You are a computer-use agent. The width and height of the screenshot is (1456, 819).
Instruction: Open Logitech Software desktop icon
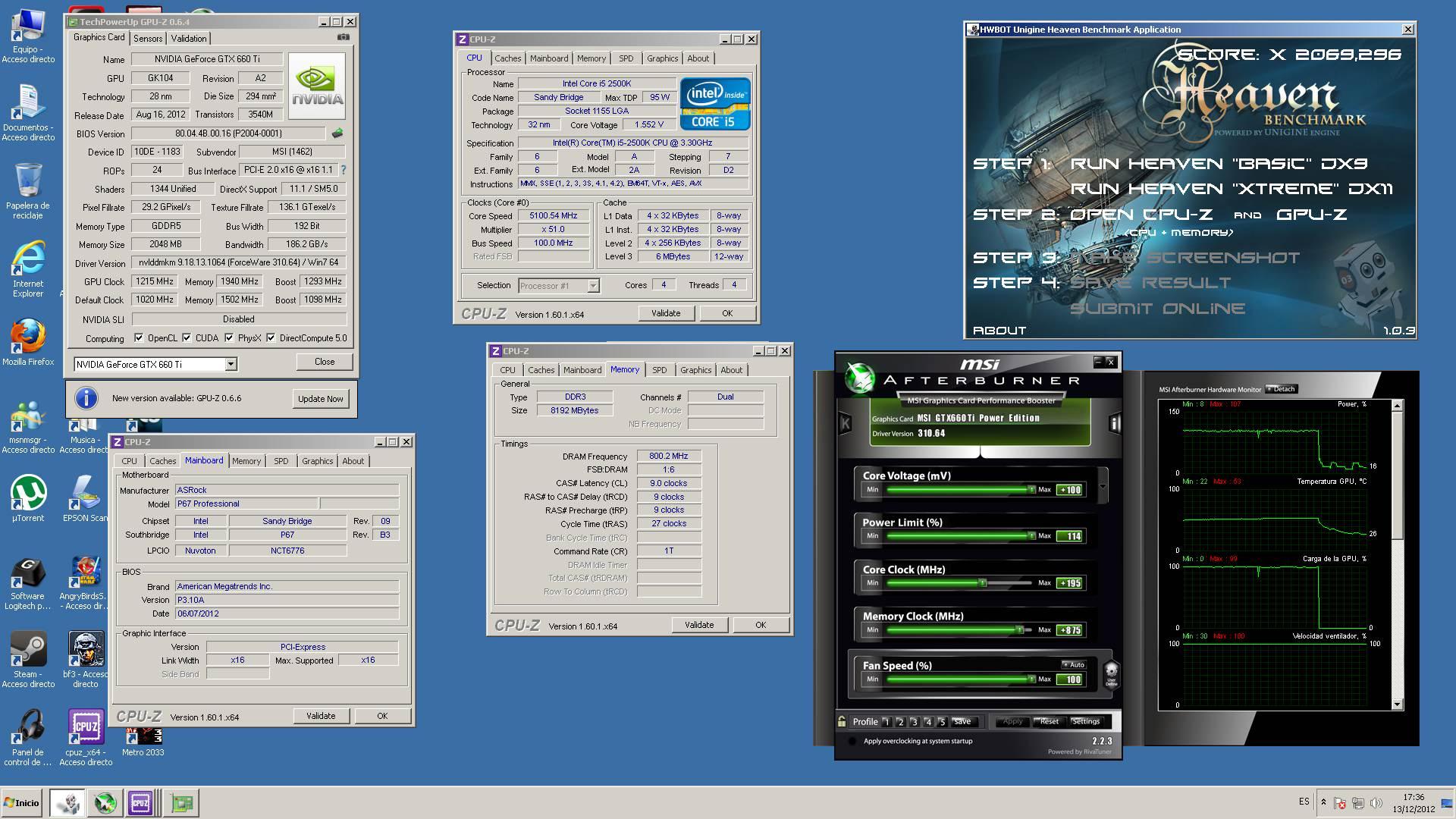[x=28, y=582]
